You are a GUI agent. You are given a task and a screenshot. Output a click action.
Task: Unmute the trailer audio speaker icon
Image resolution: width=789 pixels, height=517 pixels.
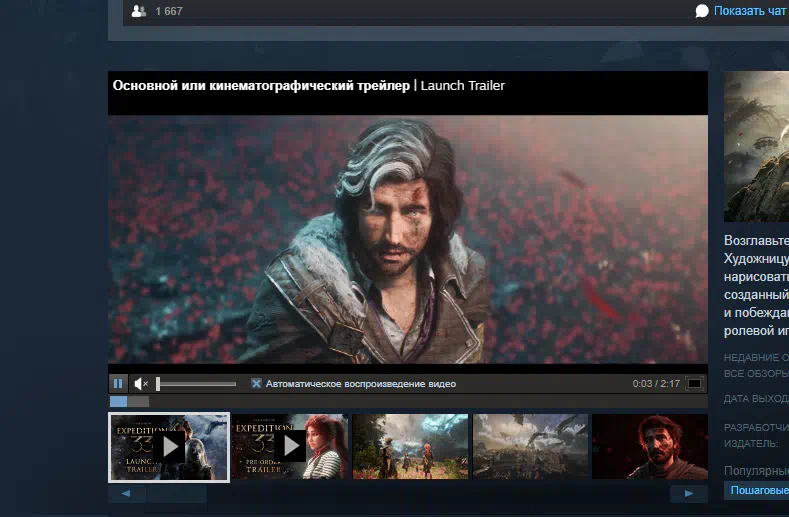click(x=141, y=384)
